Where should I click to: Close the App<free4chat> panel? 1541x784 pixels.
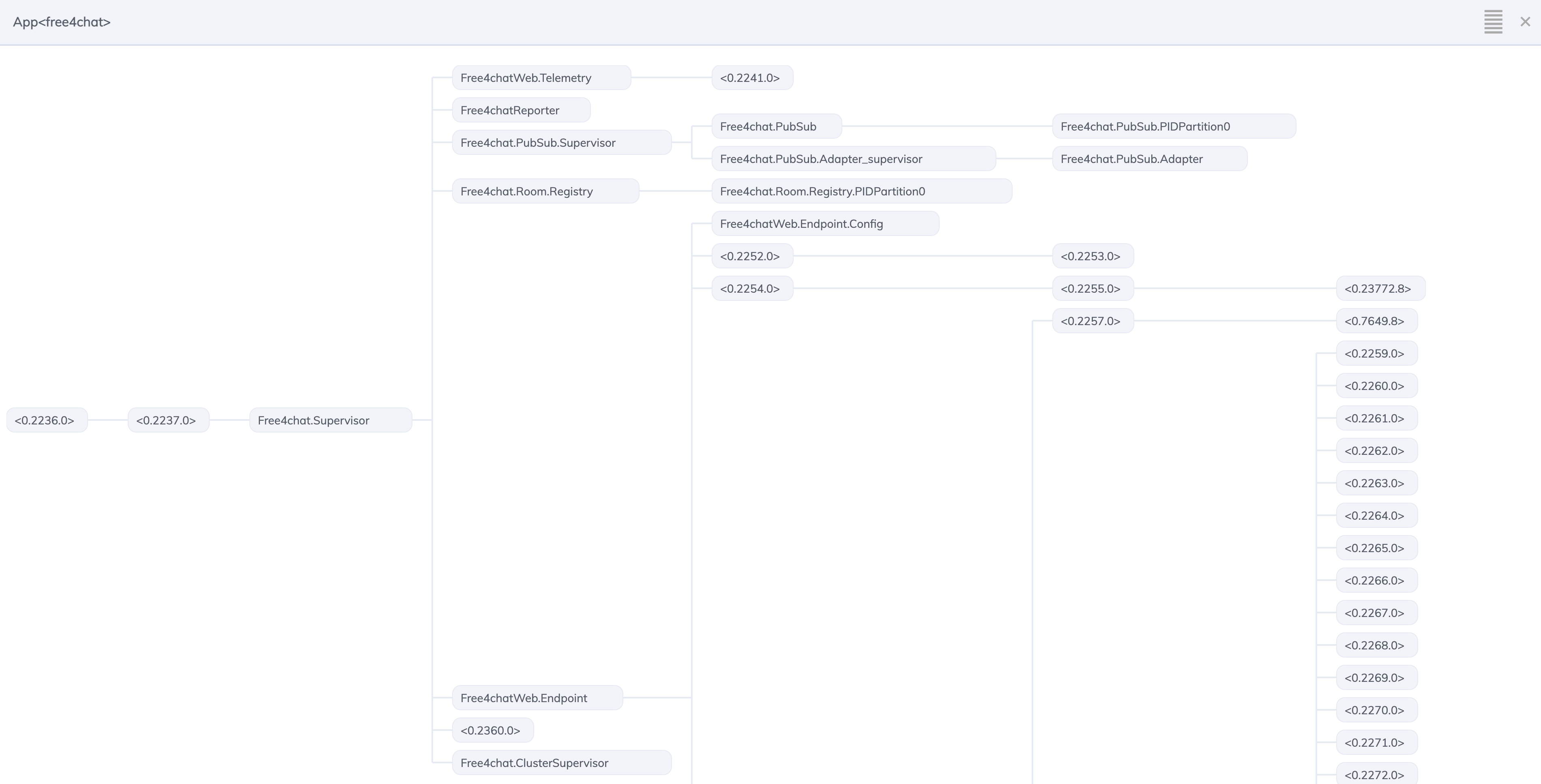(x=1525, y=22)
